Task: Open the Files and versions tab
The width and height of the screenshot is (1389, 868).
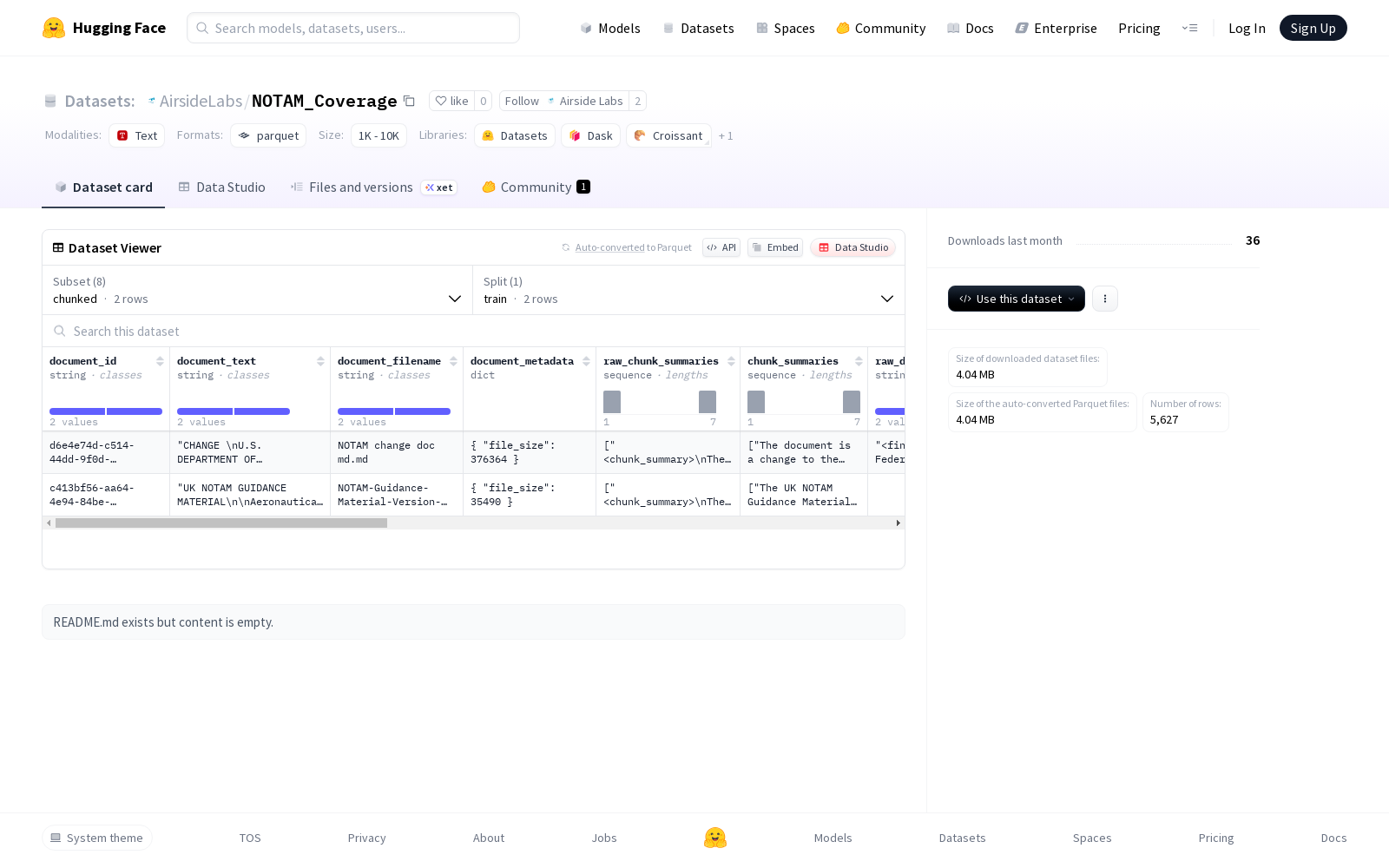Action: pyautogui.click(x=373, y=187)
